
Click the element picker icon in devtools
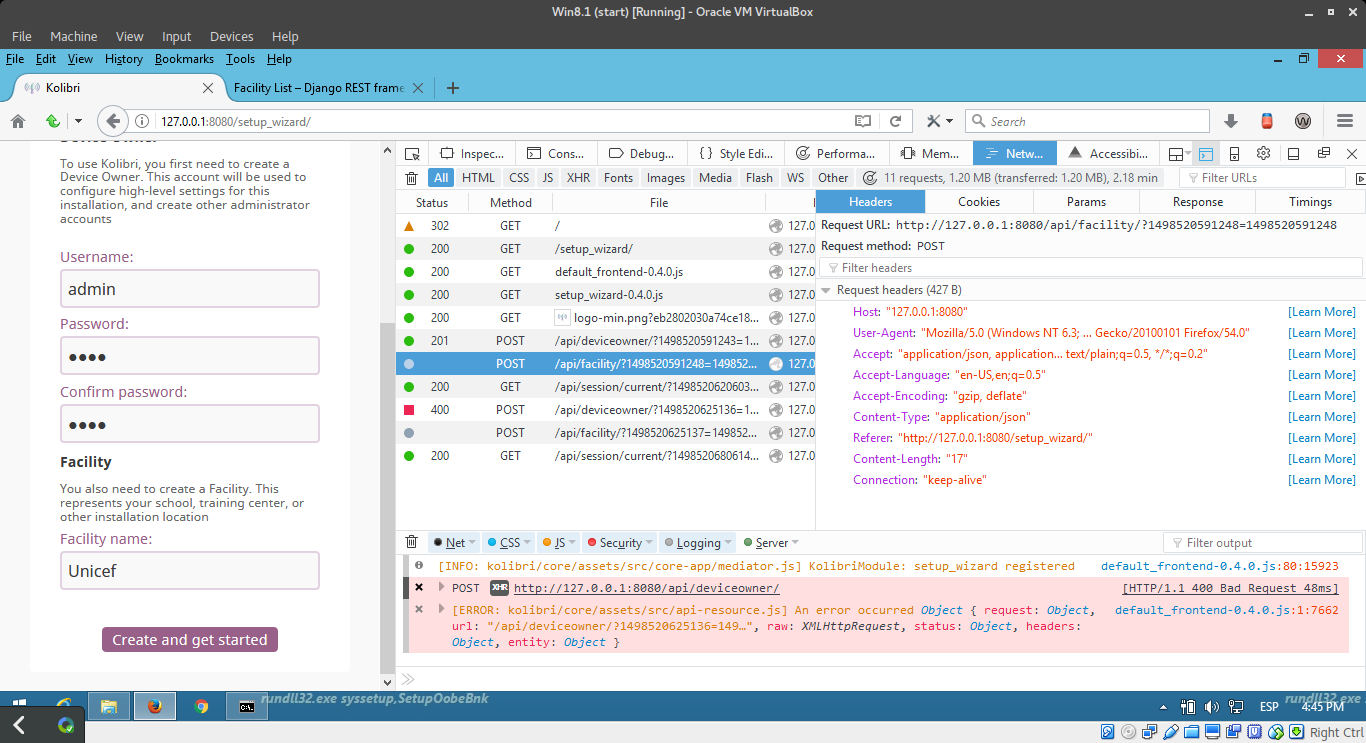coord(412,153)
